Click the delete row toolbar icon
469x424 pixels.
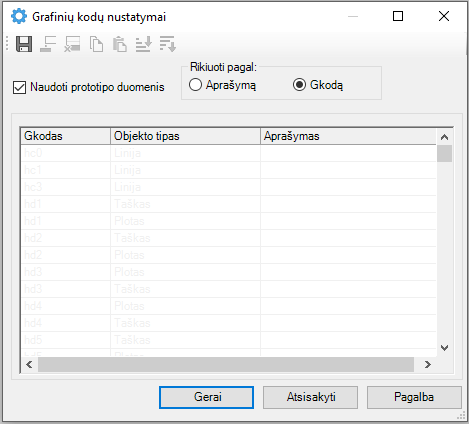coord(72,44)
